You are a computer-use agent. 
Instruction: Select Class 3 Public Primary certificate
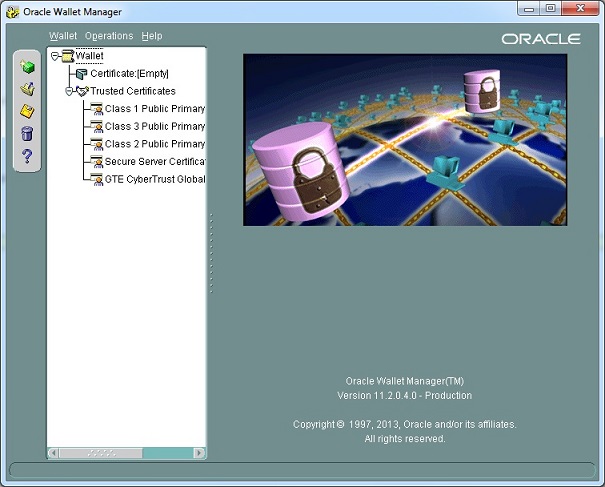155,126
